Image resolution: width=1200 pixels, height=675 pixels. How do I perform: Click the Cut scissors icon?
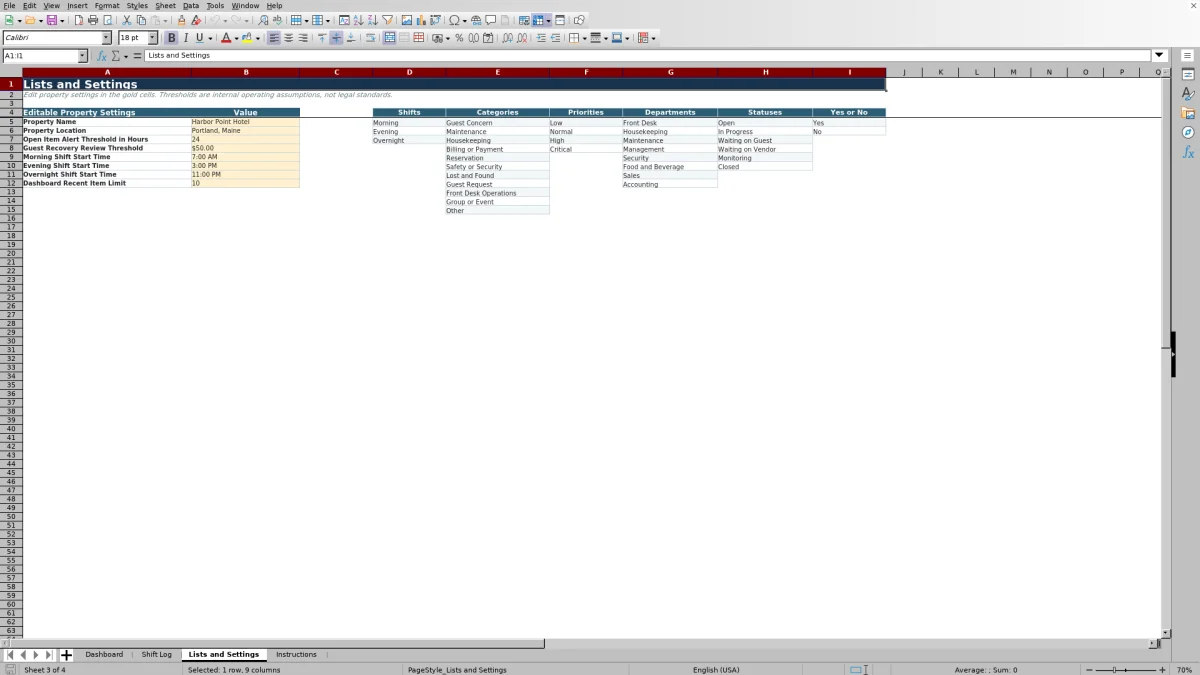pyautogui.click(x=127, y=20)
